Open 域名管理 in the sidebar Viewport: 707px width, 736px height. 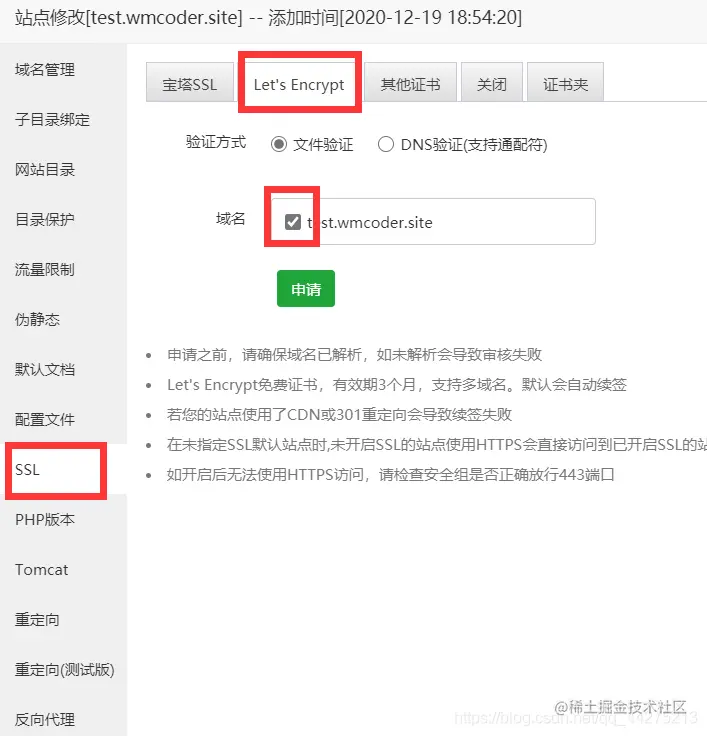63,69
